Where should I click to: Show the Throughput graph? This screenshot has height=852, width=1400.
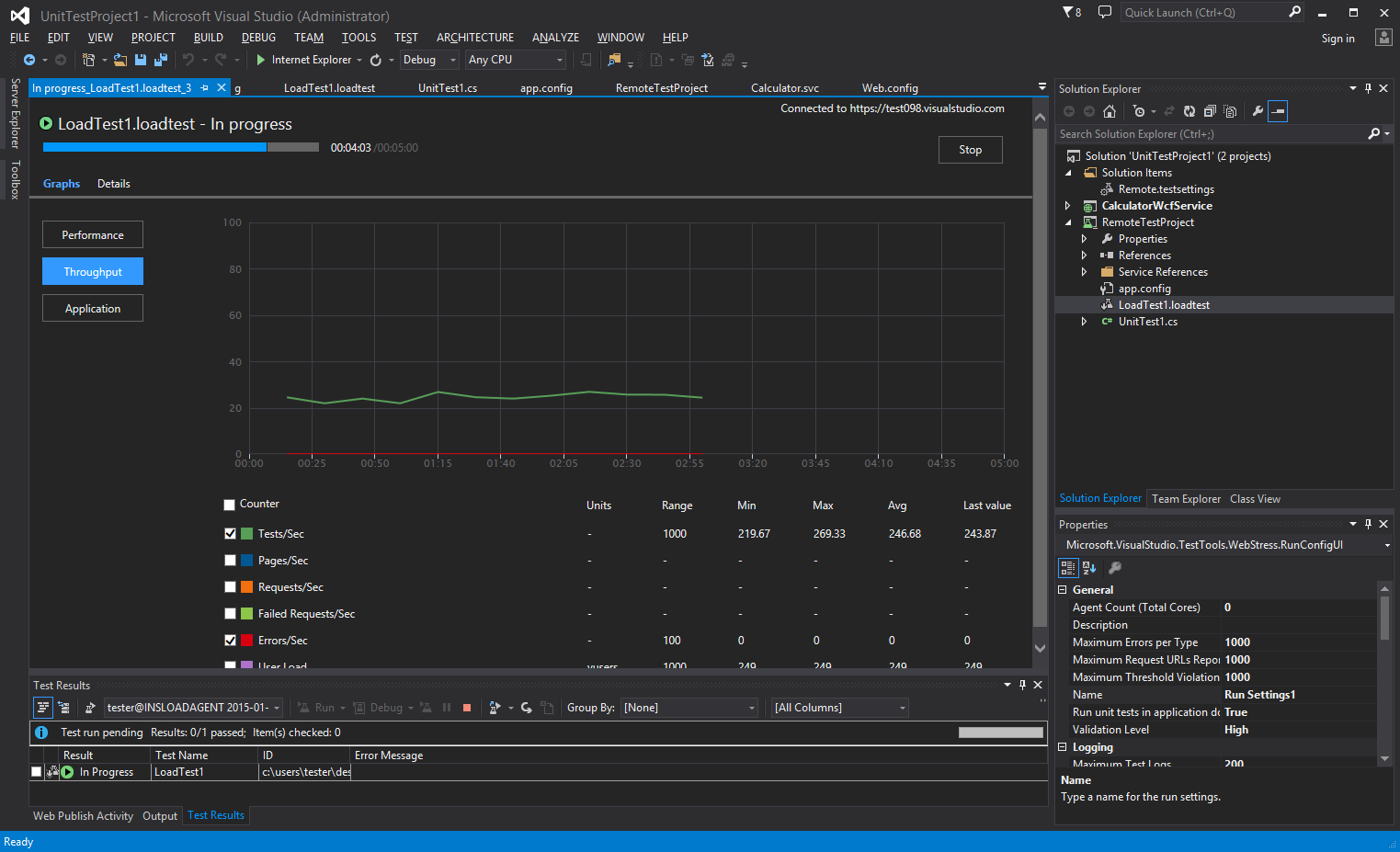tap(93, 271)
